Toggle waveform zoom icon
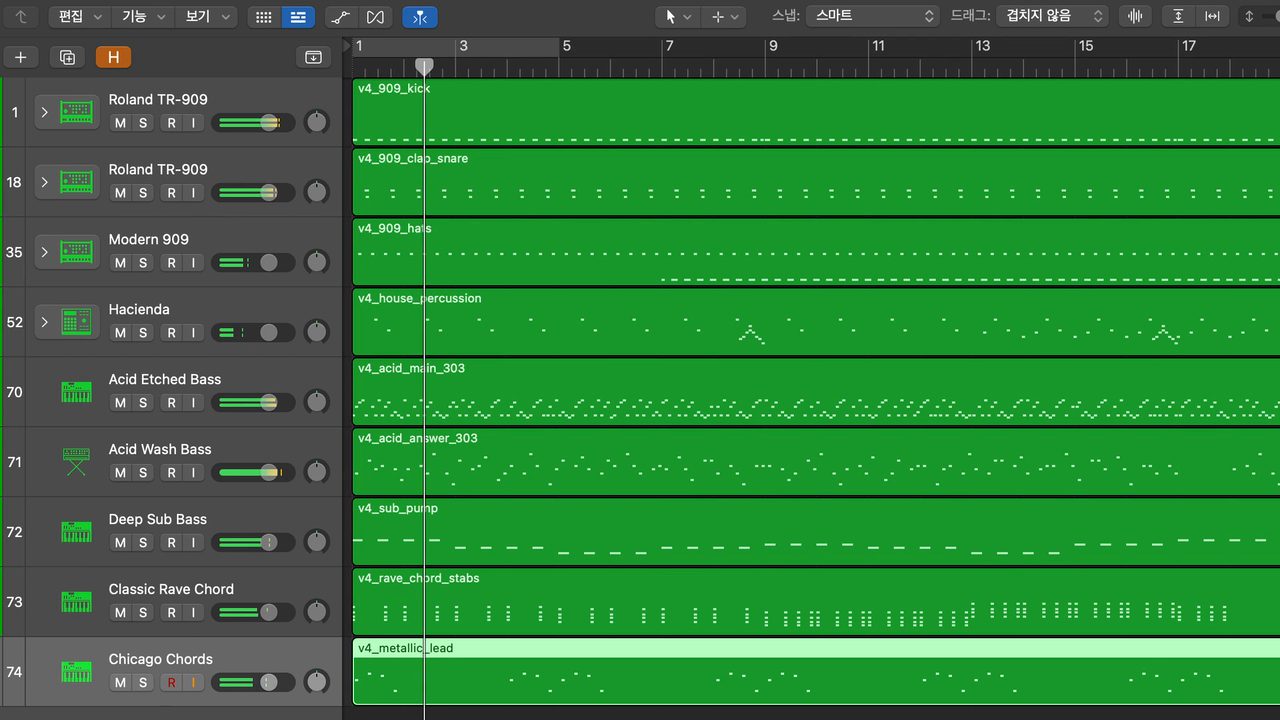The image size is (1280, 720). [1135, 17]
